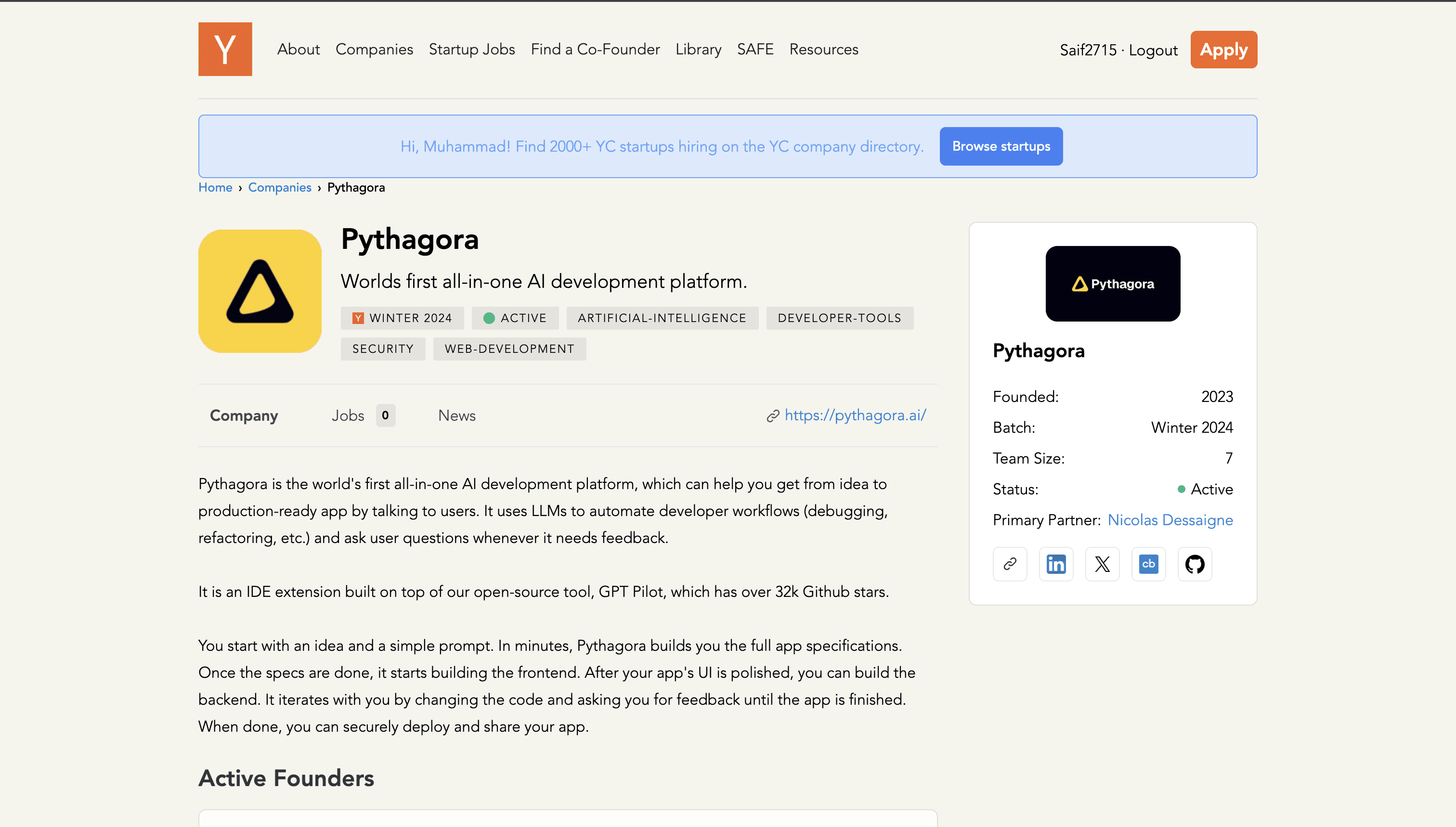The image size is (1456, 827).
Task: Click Logout
Action: click(x=1153, y=50)
